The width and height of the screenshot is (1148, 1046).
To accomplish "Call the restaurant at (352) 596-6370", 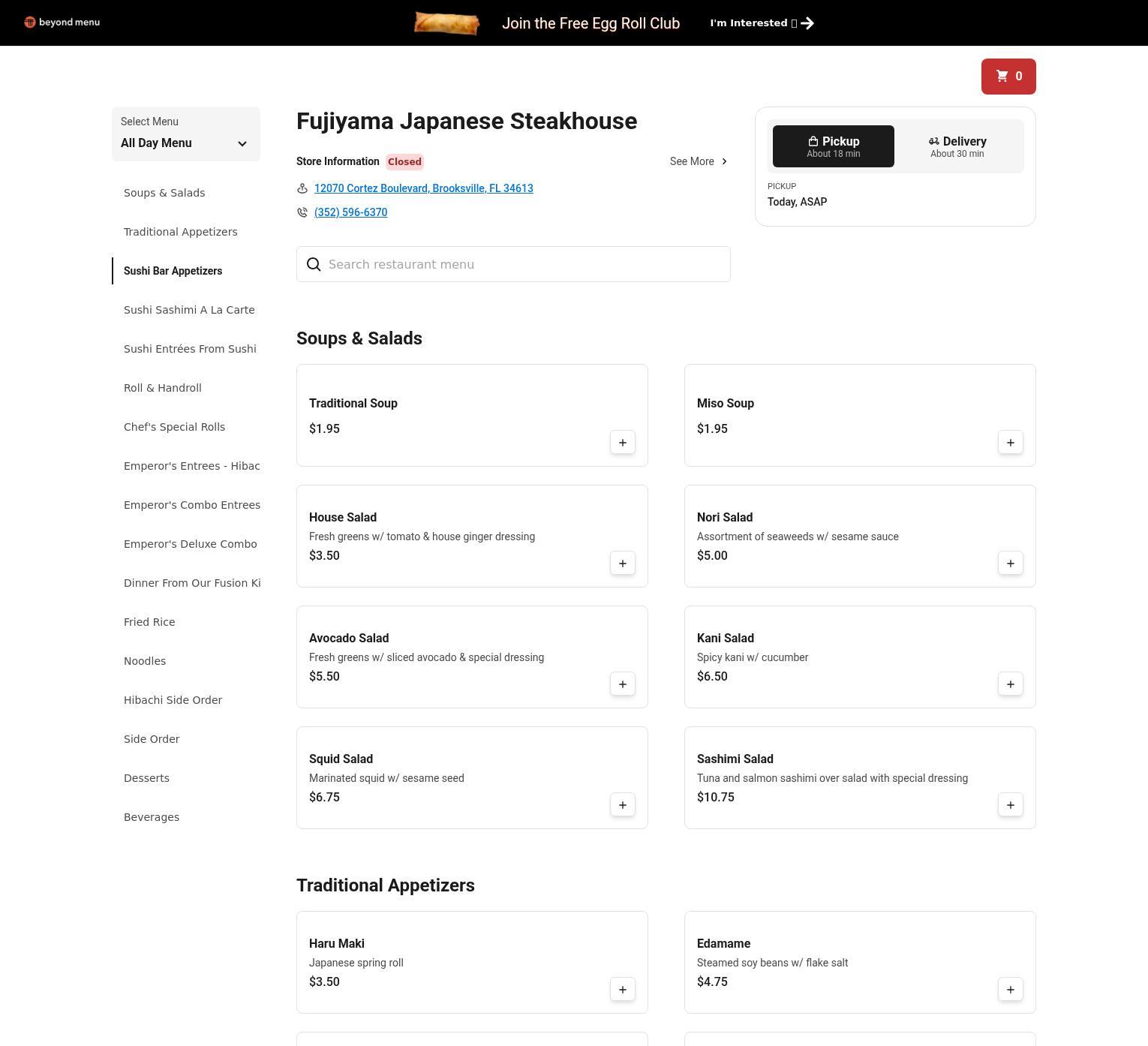I will [x=351, y=212].
